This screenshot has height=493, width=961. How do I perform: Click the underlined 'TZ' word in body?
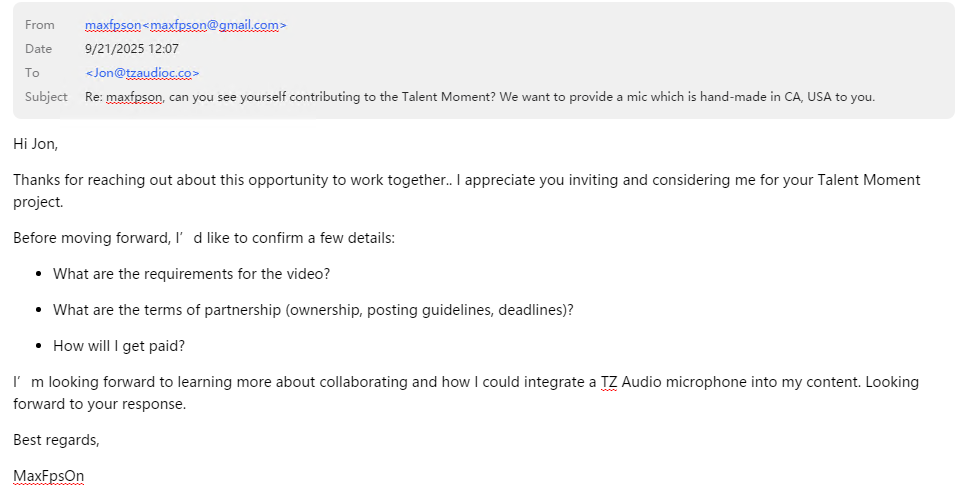pos(608,382)
